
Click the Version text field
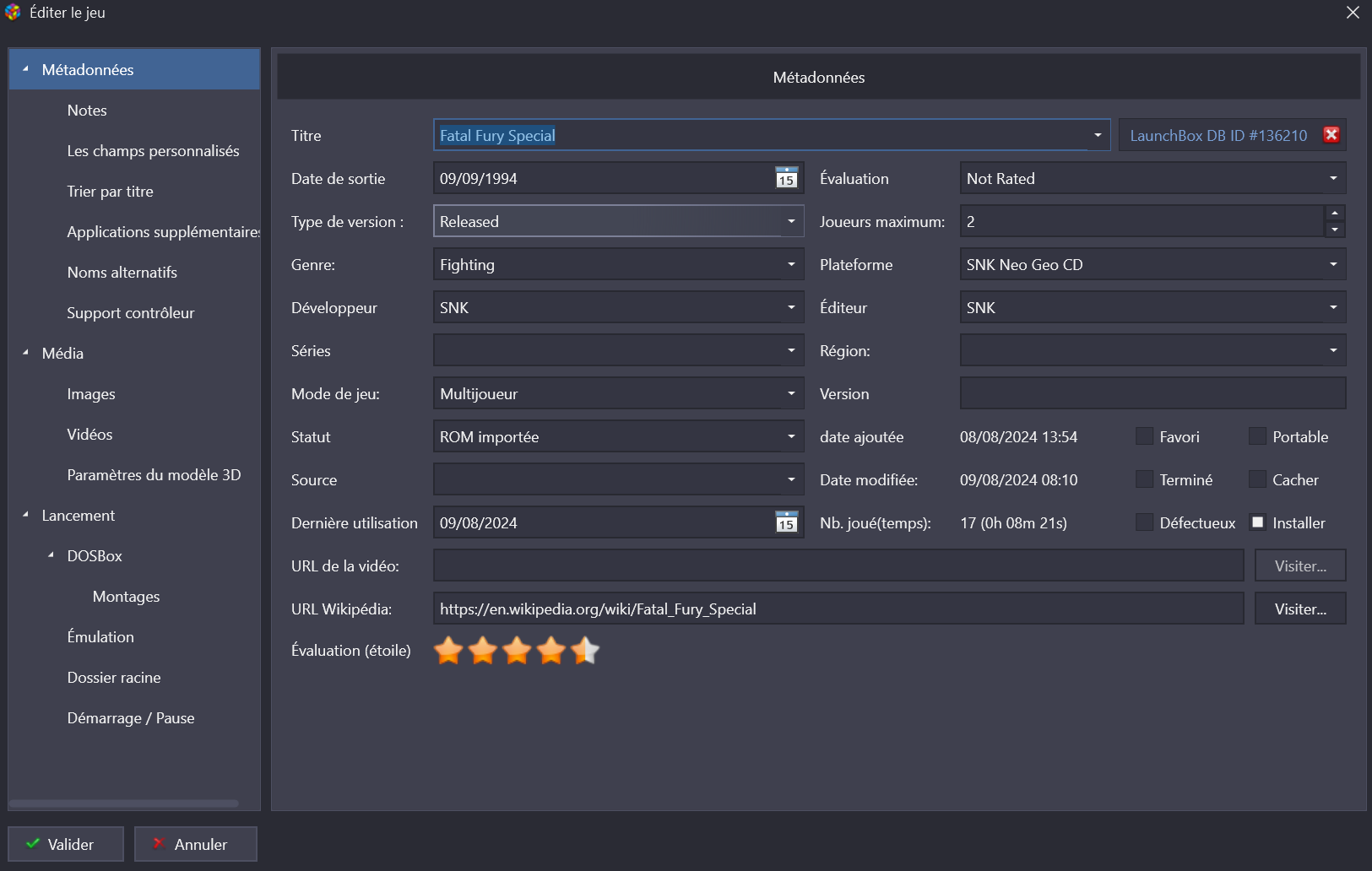pyautogui.click(x=1152, y=393)
